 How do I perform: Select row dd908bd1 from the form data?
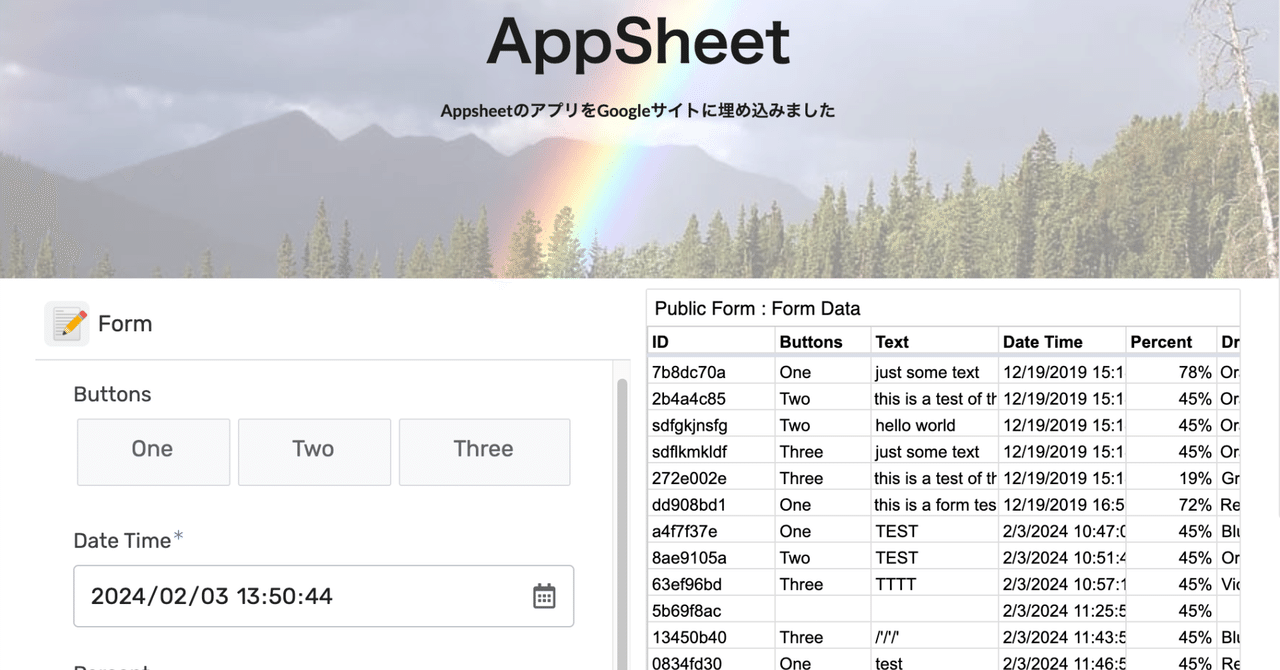(x=710, y=504)
